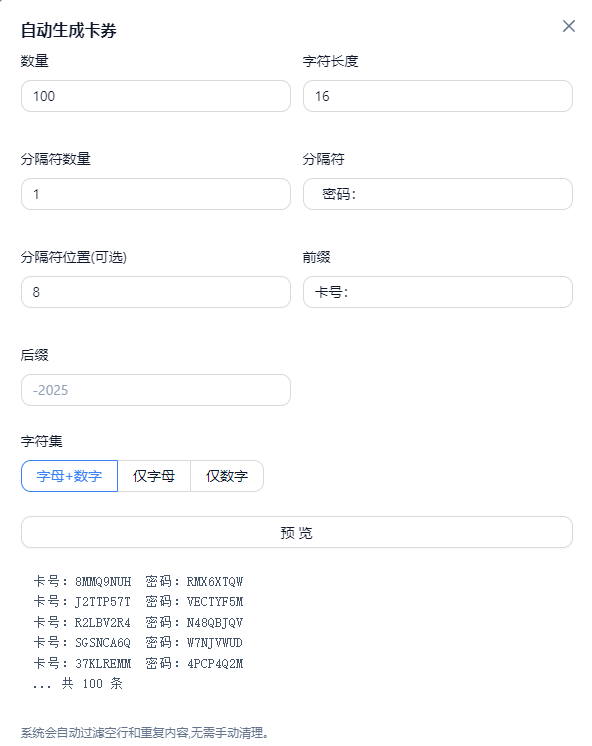Click preview row 卡号: J2TTP57T

click(138, 602)
